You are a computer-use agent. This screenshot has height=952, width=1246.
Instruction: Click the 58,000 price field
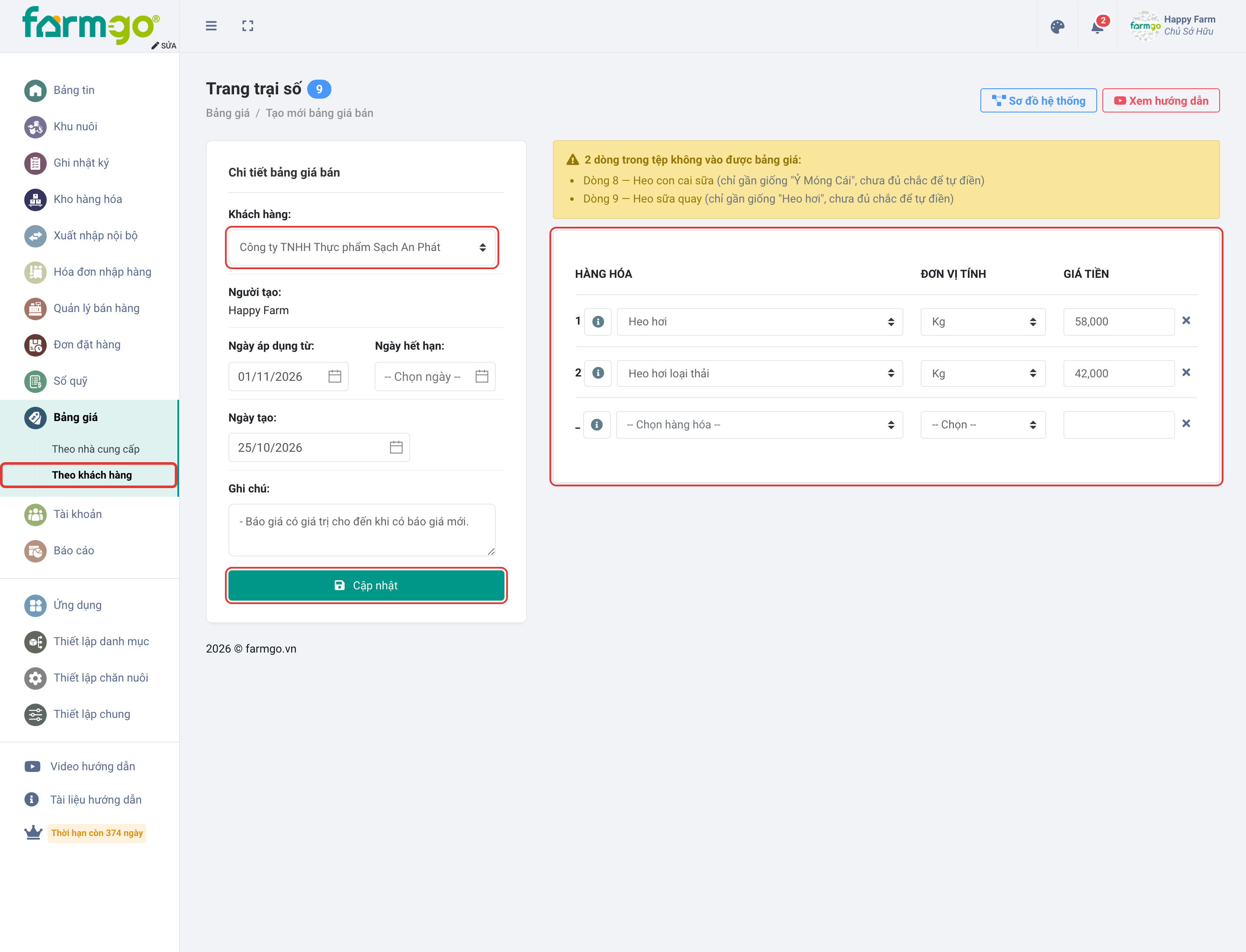[1118, 322]
